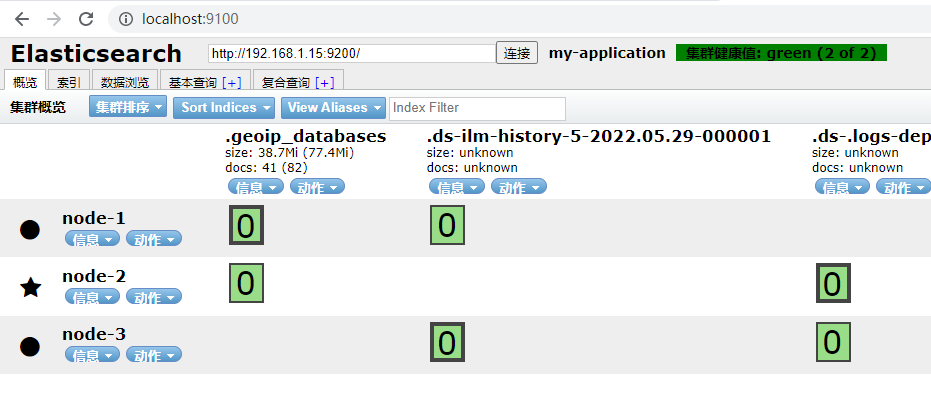Screen dimensions: 931x401
Task: Click the Index Filter input field
Action: point(477,108)
